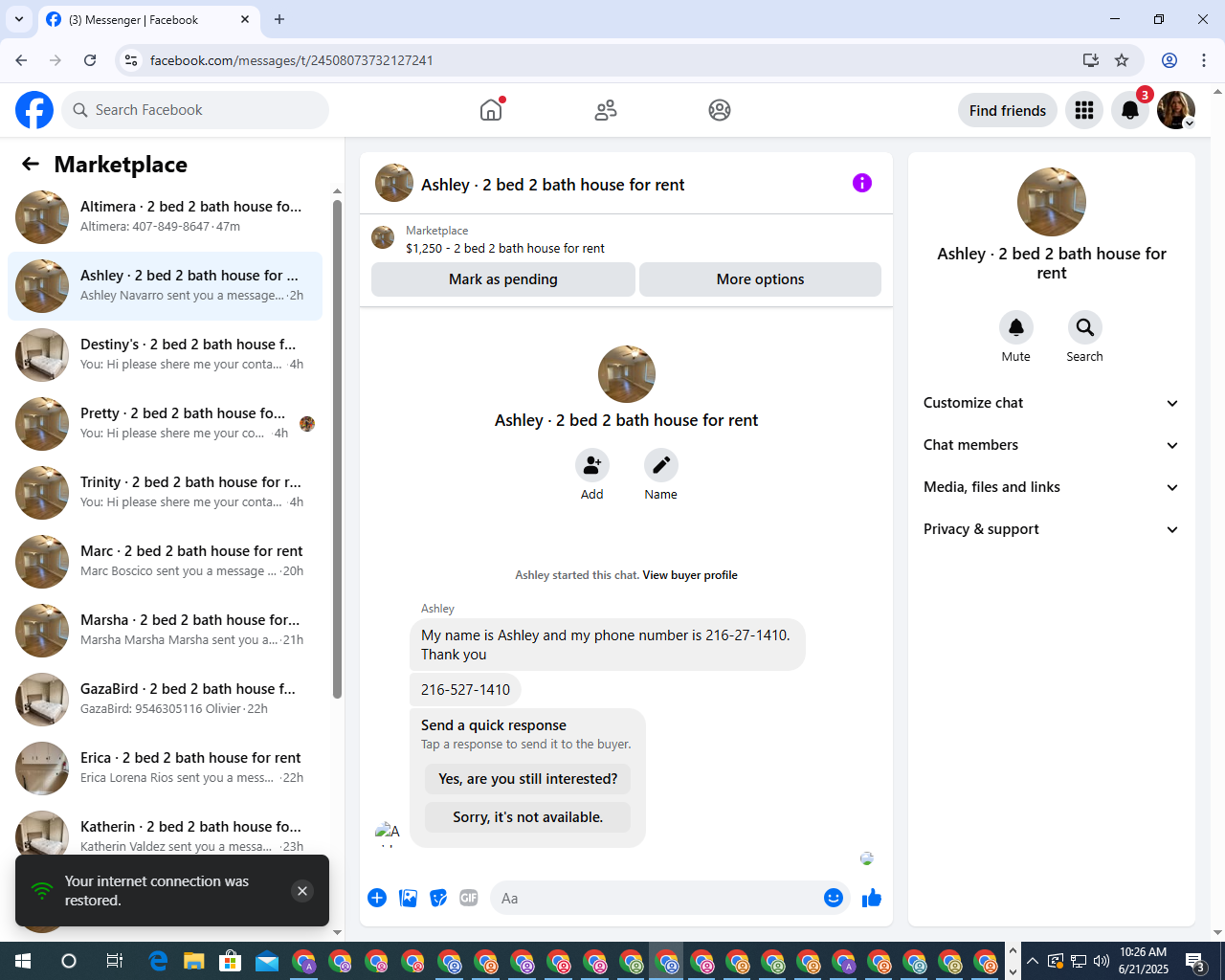Open the emoji picker

coord(834,898)
